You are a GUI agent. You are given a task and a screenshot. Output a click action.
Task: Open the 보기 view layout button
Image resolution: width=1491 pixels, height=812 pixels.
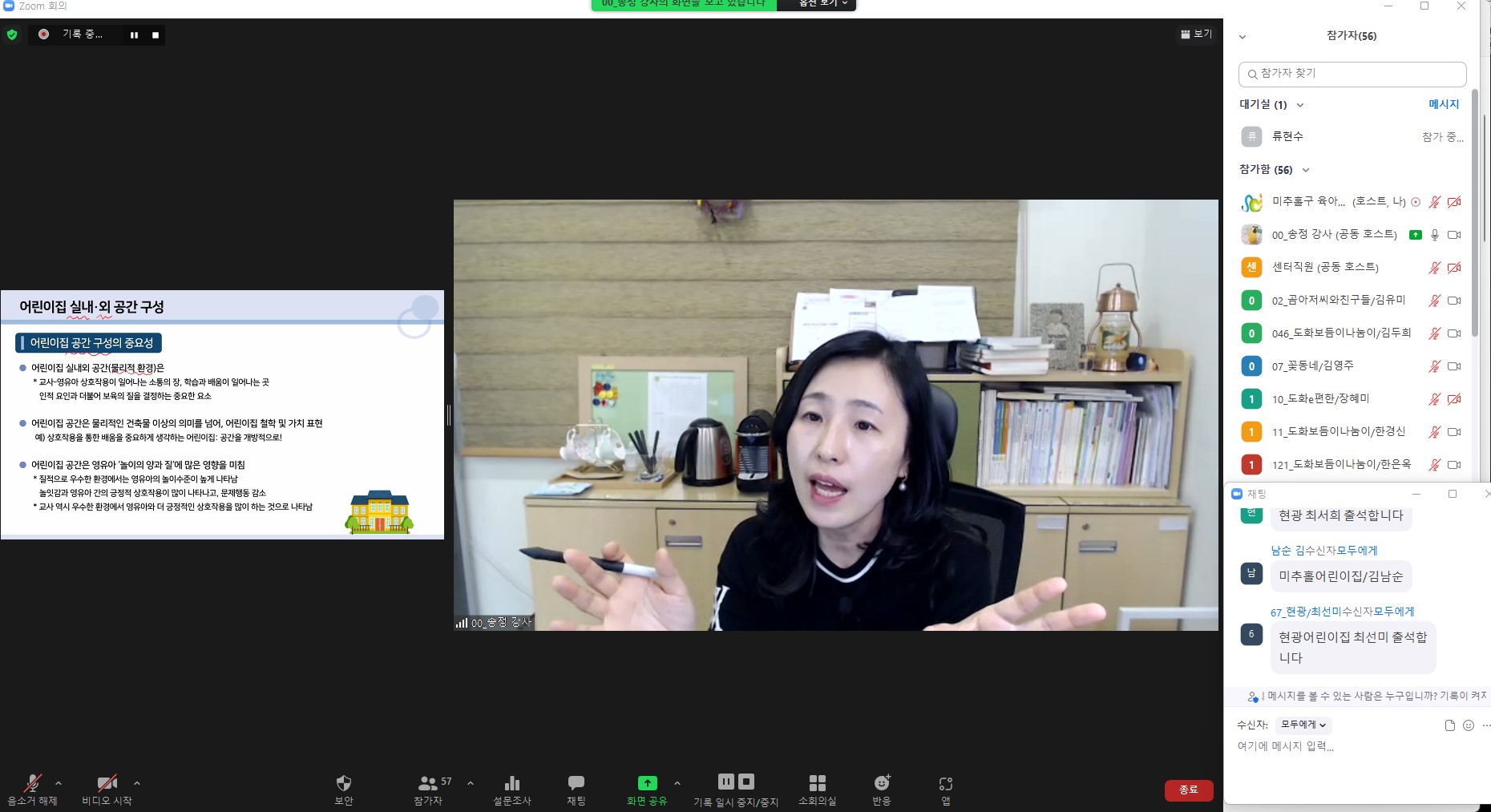point(1196,34)
